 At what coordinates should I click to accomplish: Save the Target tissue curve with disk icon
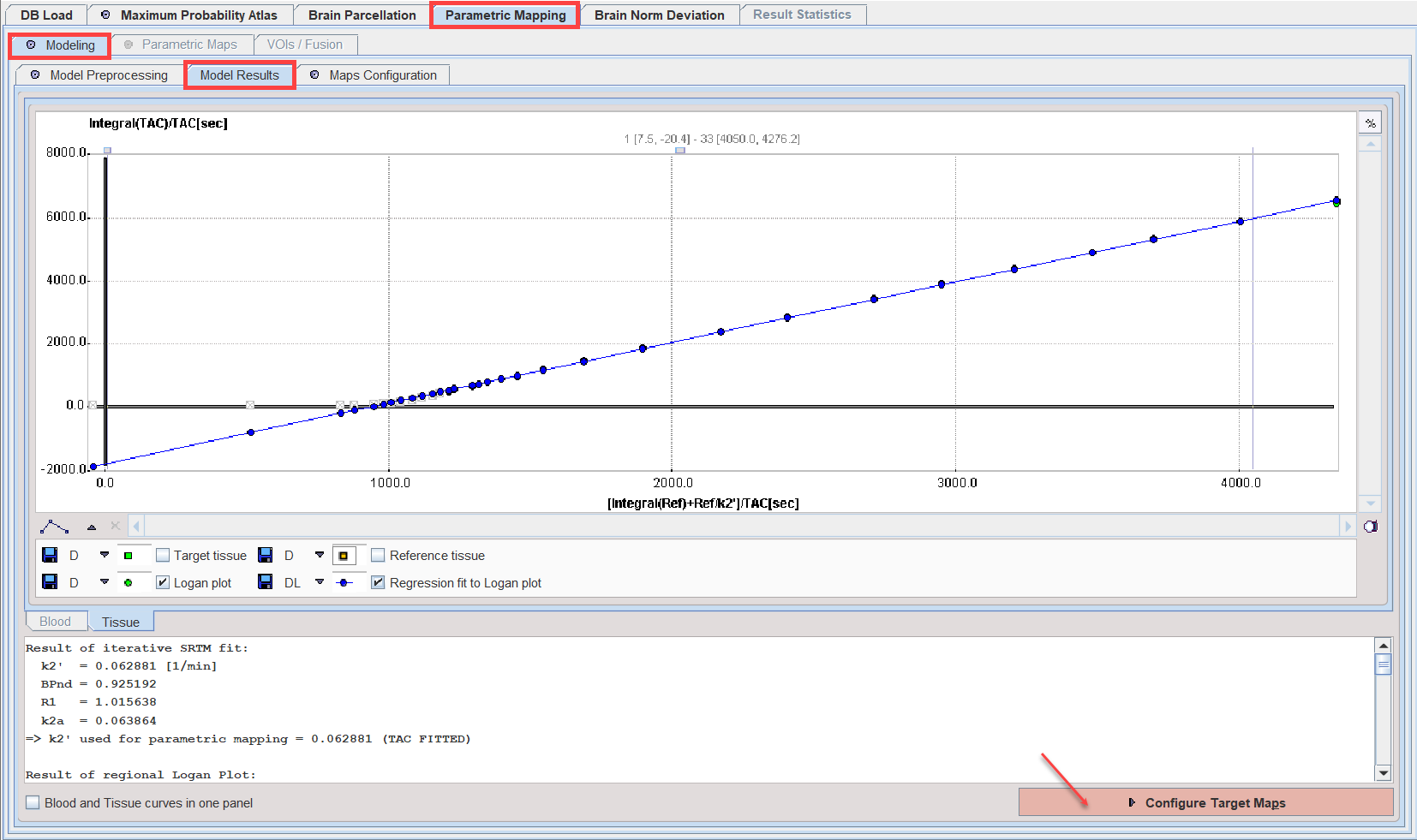tap(50, 555)
